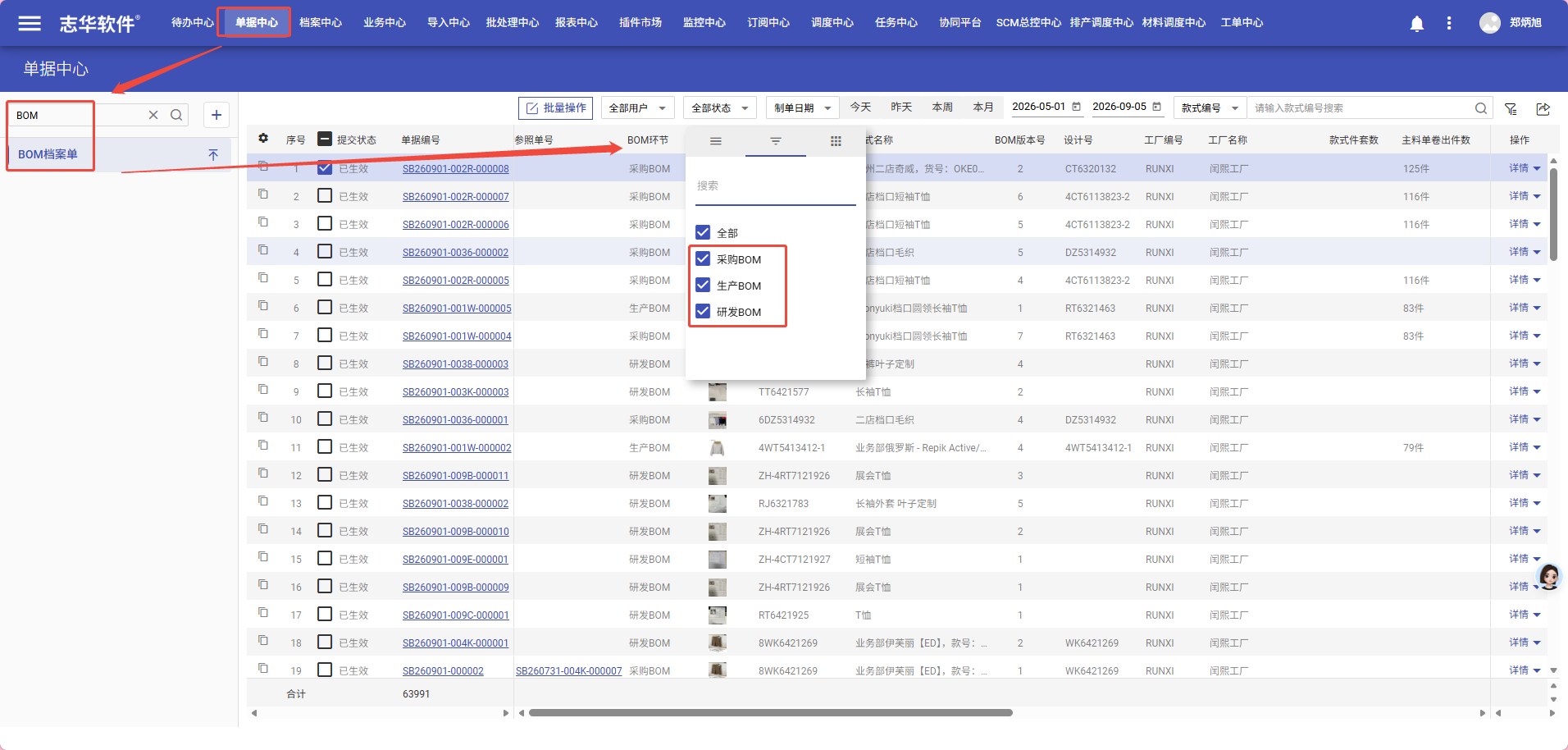
Task: Open the 报表中心 menu
Action: coord(577,23)
